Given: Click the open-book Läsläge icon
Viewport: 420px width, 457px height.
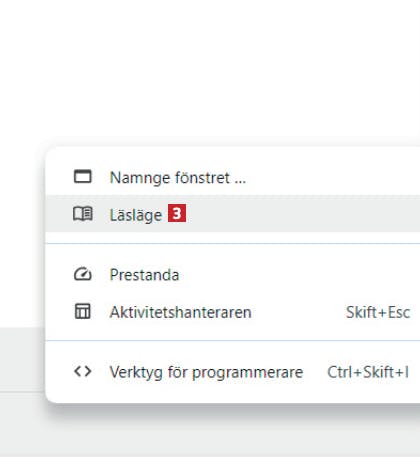Looking at the screenshot, I should [83, 214].
